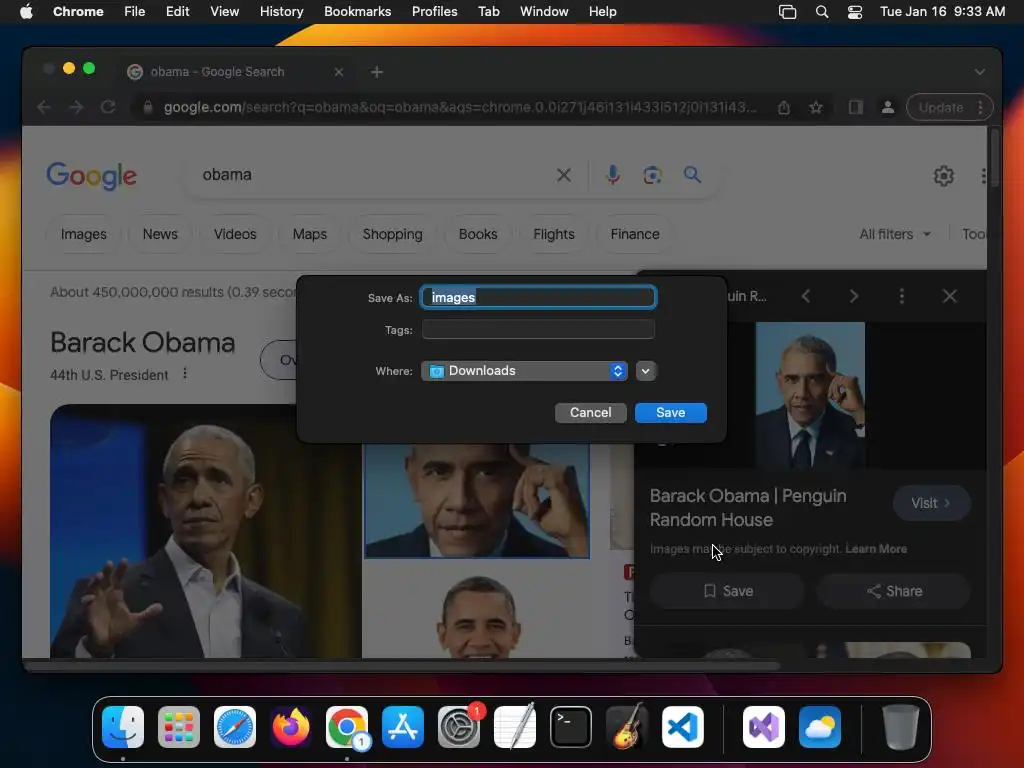
Task: Select the Shopping filter
Action: pos(392,234)
